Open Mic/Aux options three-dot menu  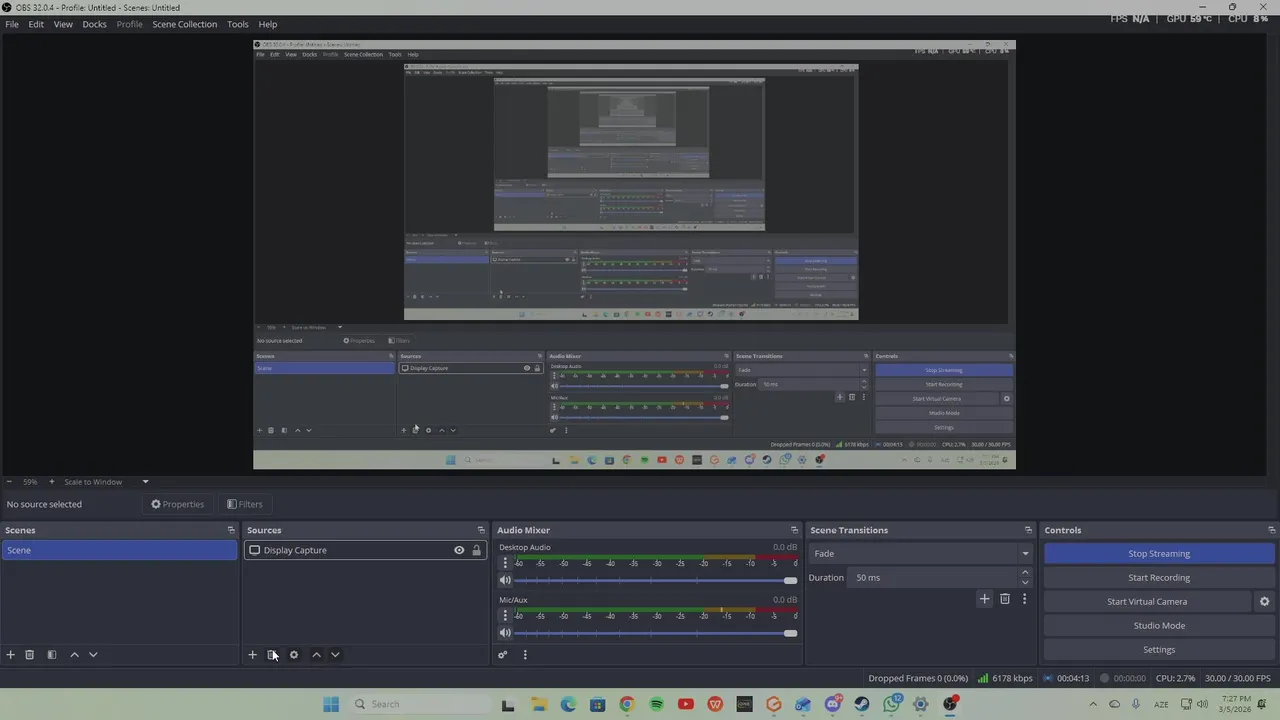click(505, 616)
